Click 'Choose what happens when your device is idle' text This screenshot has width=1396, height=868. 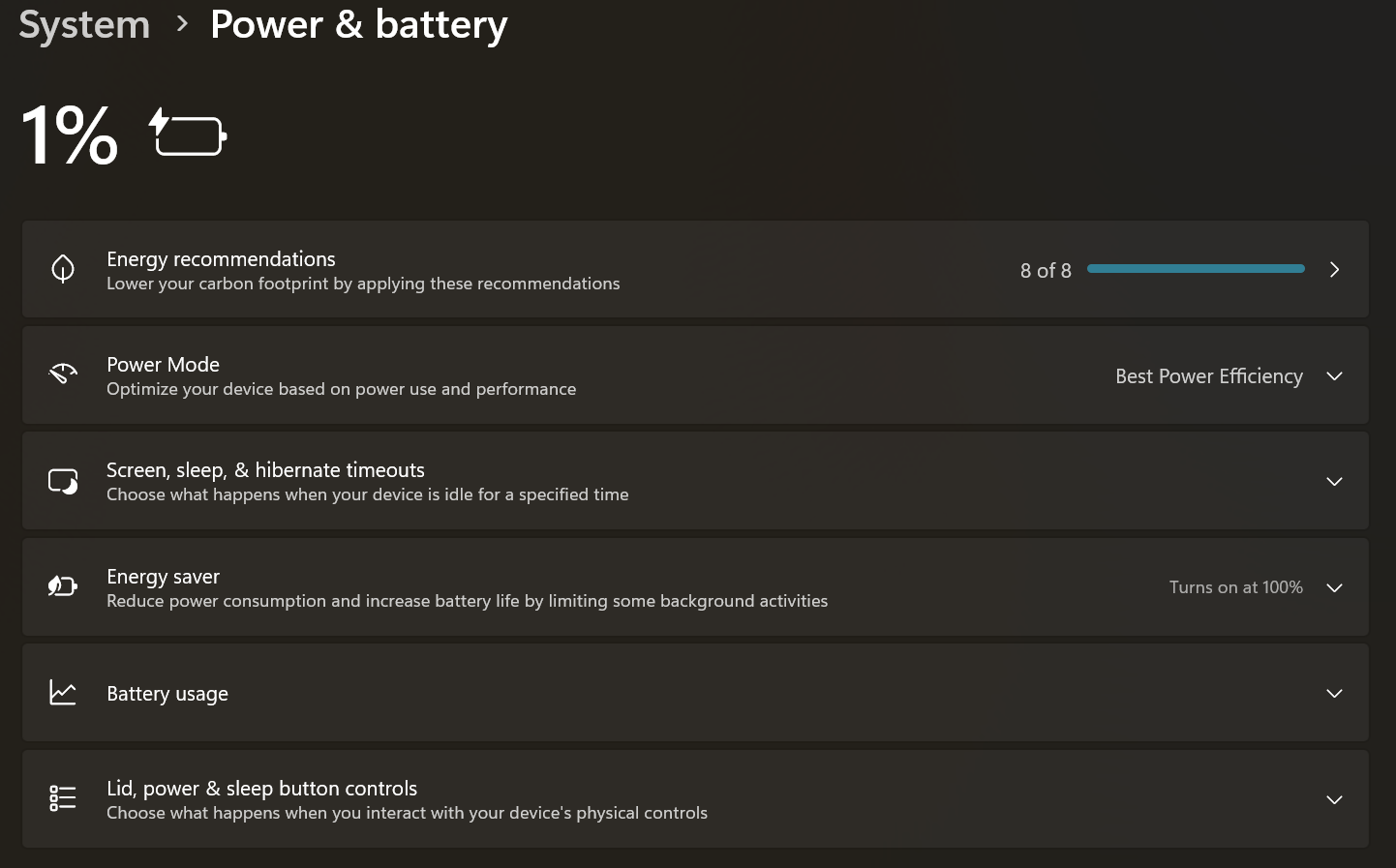point(367,494)
